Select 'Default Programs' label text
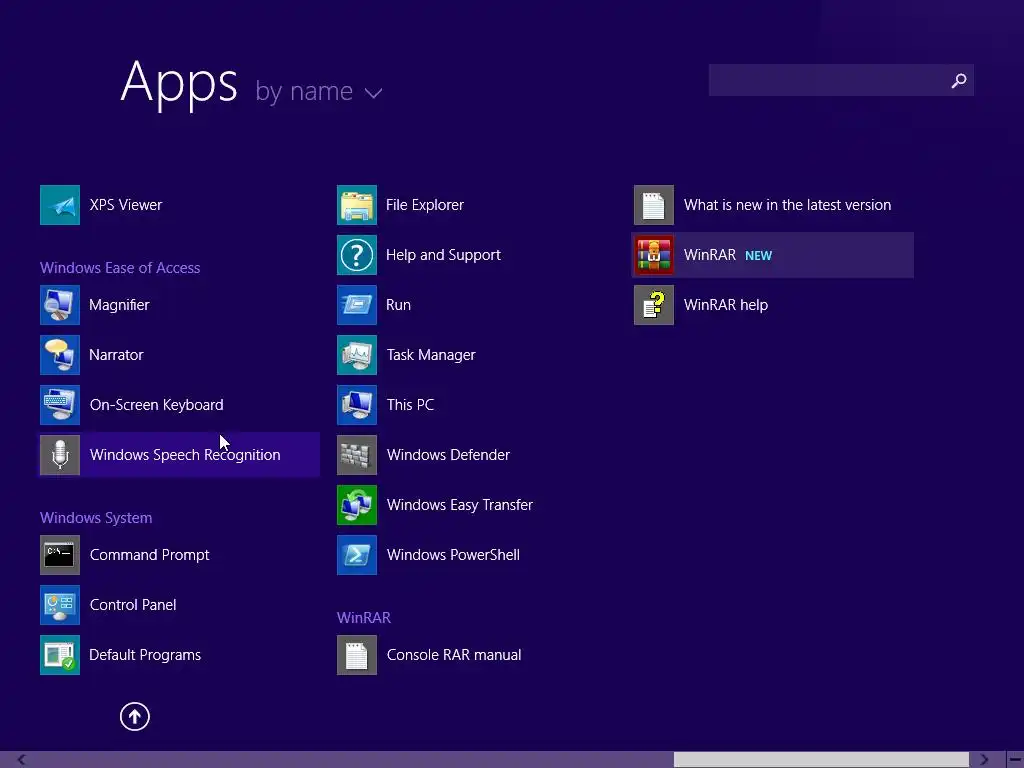The height and width of the screenshot is (768, 1024). (x=145, y=655)
